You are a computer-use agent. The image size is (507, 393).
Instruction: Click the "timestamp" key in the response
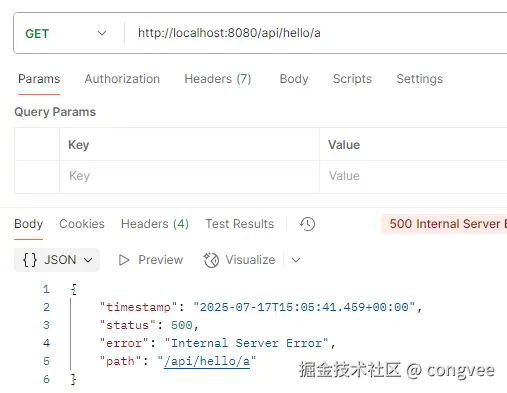(138, 307)
